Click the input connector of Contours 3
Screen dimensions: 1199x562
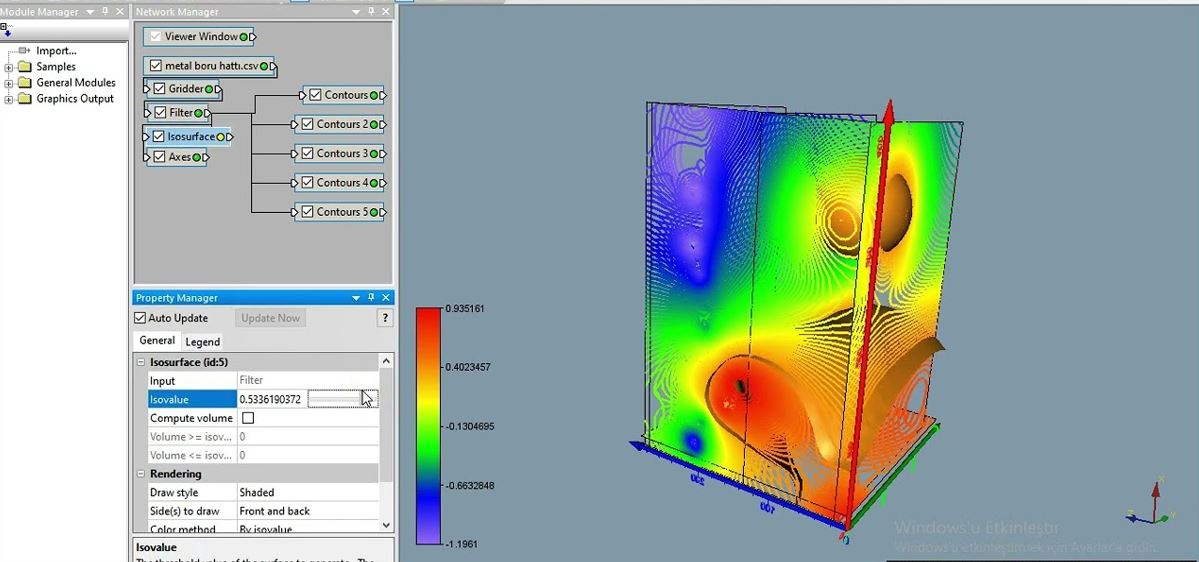tap(295, 154)
